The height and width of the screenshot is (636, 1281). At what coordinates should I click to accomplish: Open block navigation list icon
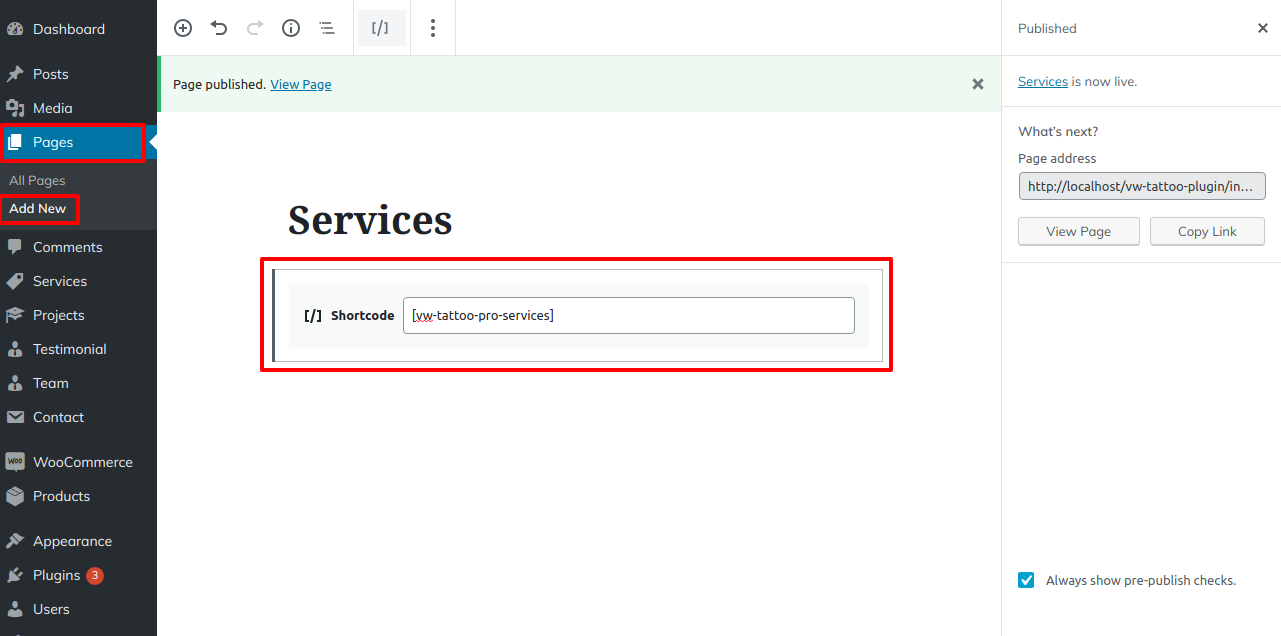tap(327, 28)
